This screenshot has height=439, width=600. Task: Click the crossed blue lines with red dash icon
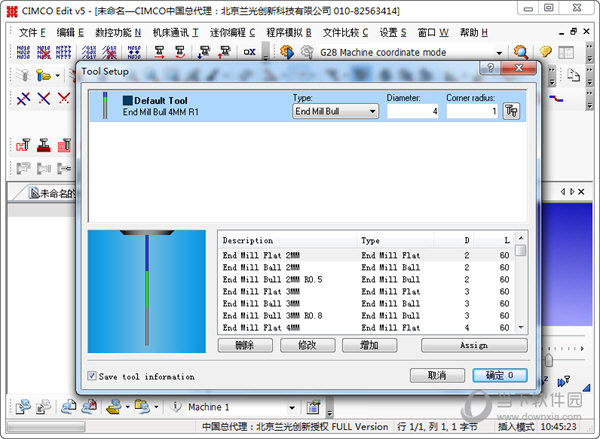[24, 99]
